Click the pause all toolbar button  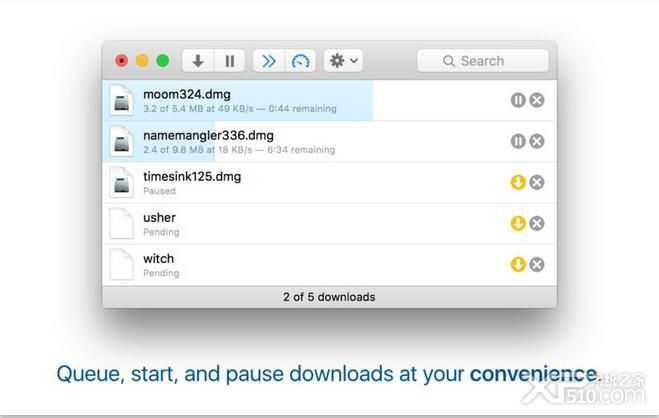click(229, 61)
